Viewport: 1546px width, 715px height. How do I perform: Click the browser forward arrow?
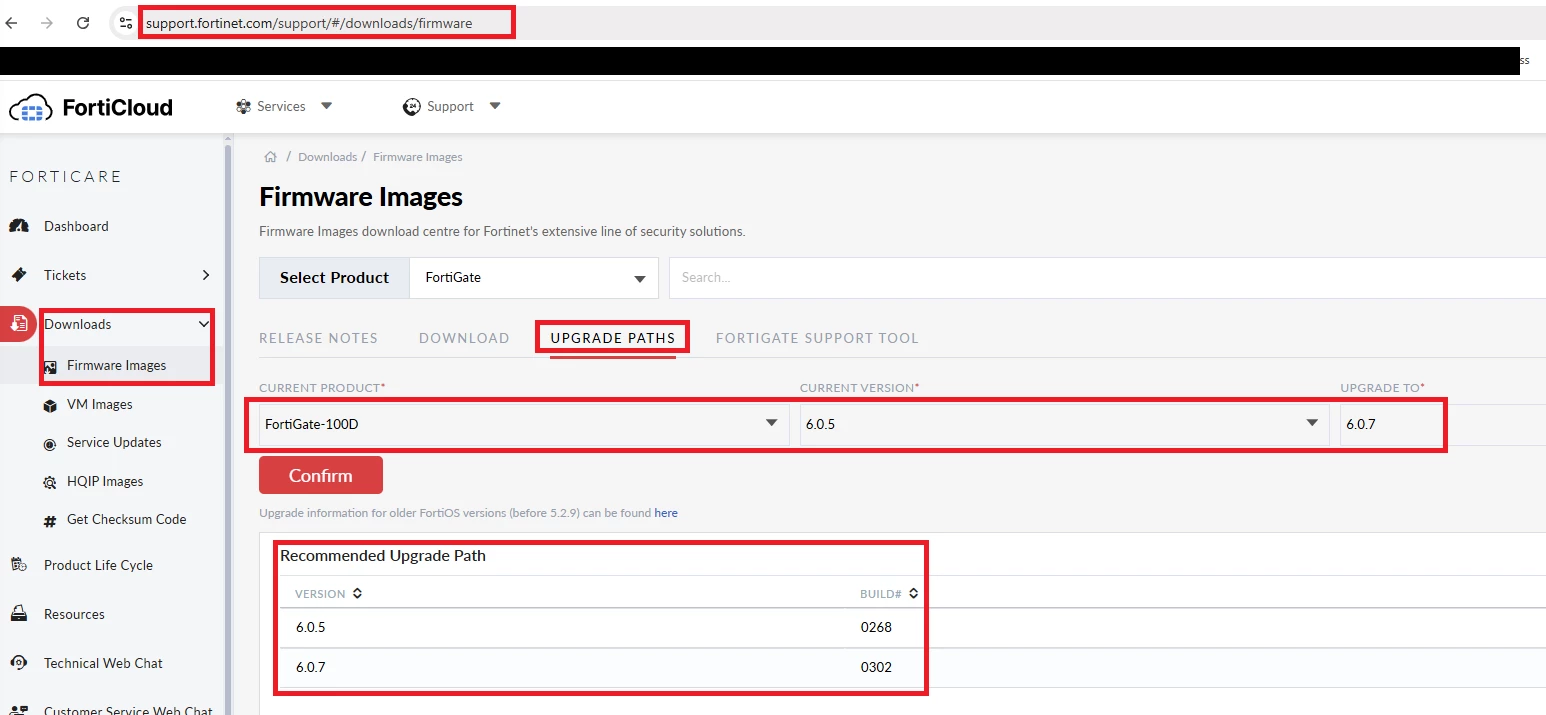47,22
